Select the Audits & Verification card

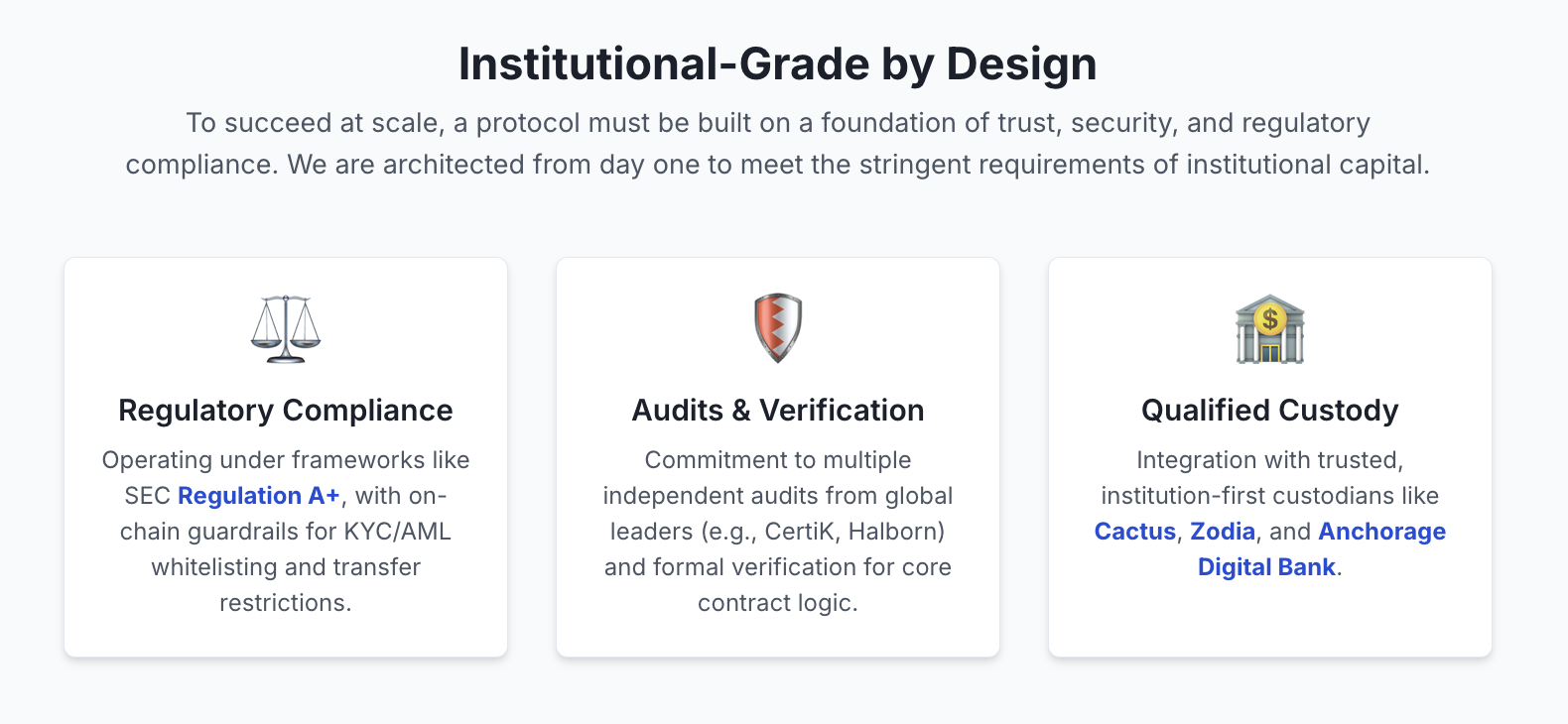[778, 457]
